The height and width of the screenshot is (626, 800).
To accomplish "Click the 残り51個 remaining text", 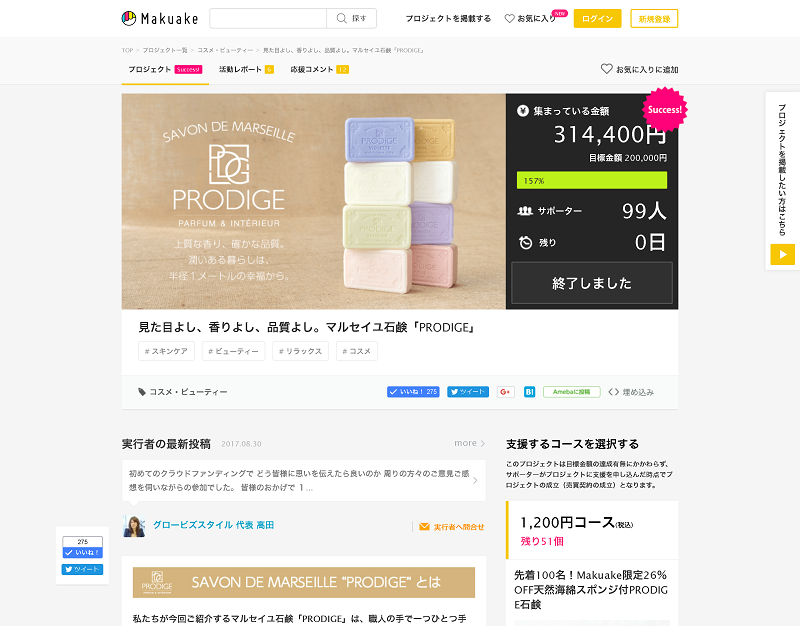I will point(542,541).
